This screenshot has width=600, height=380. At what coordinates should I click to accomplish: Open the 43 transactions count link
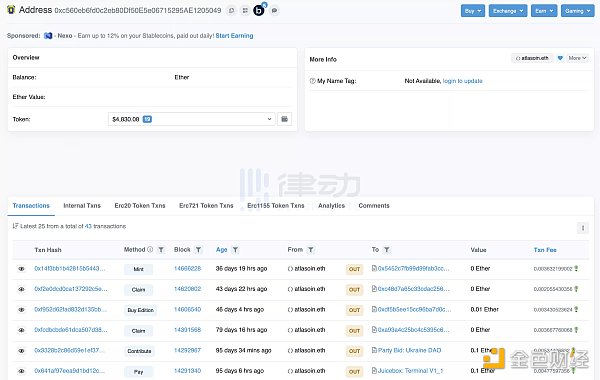(x=88, y=226)
